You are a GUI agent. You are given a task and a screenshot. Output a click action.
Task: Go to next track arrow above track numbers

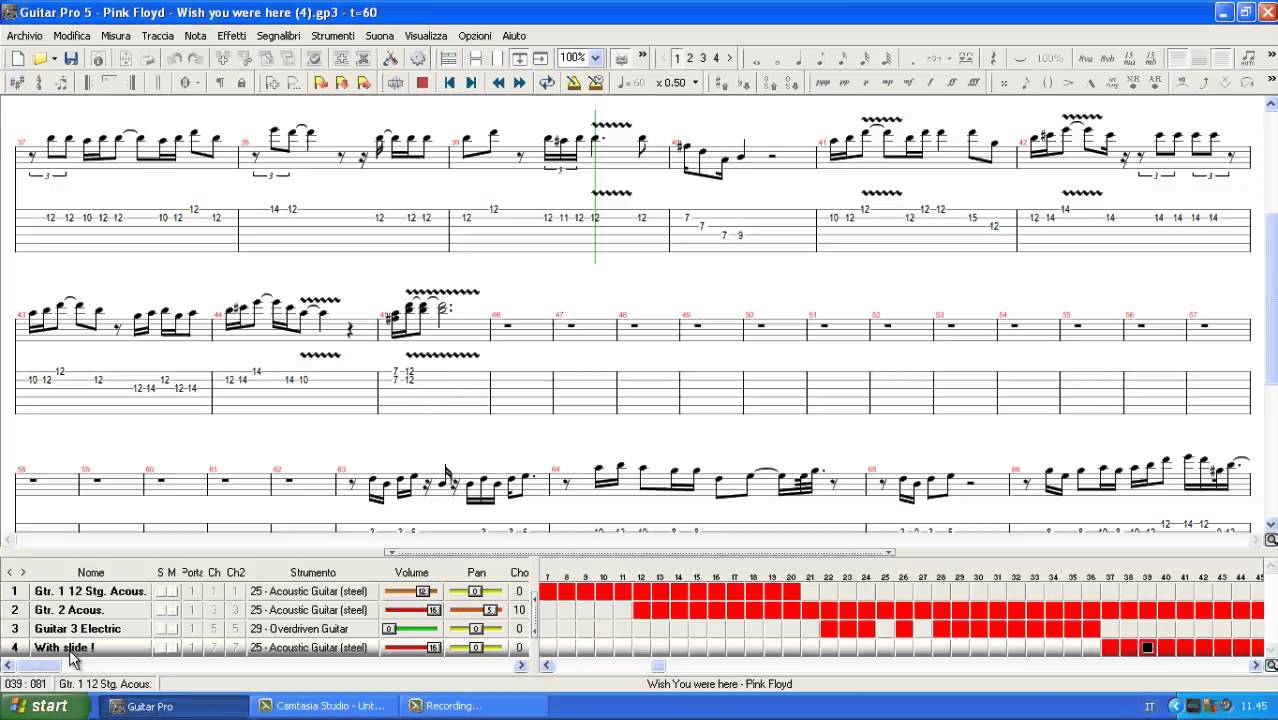point(22,572)
